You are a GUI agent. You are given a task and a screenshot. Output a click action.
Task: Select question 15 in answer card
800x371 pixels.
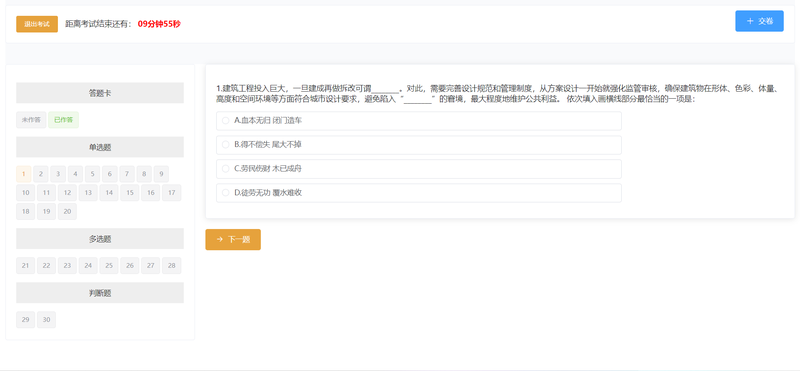(x=130, y=193)
